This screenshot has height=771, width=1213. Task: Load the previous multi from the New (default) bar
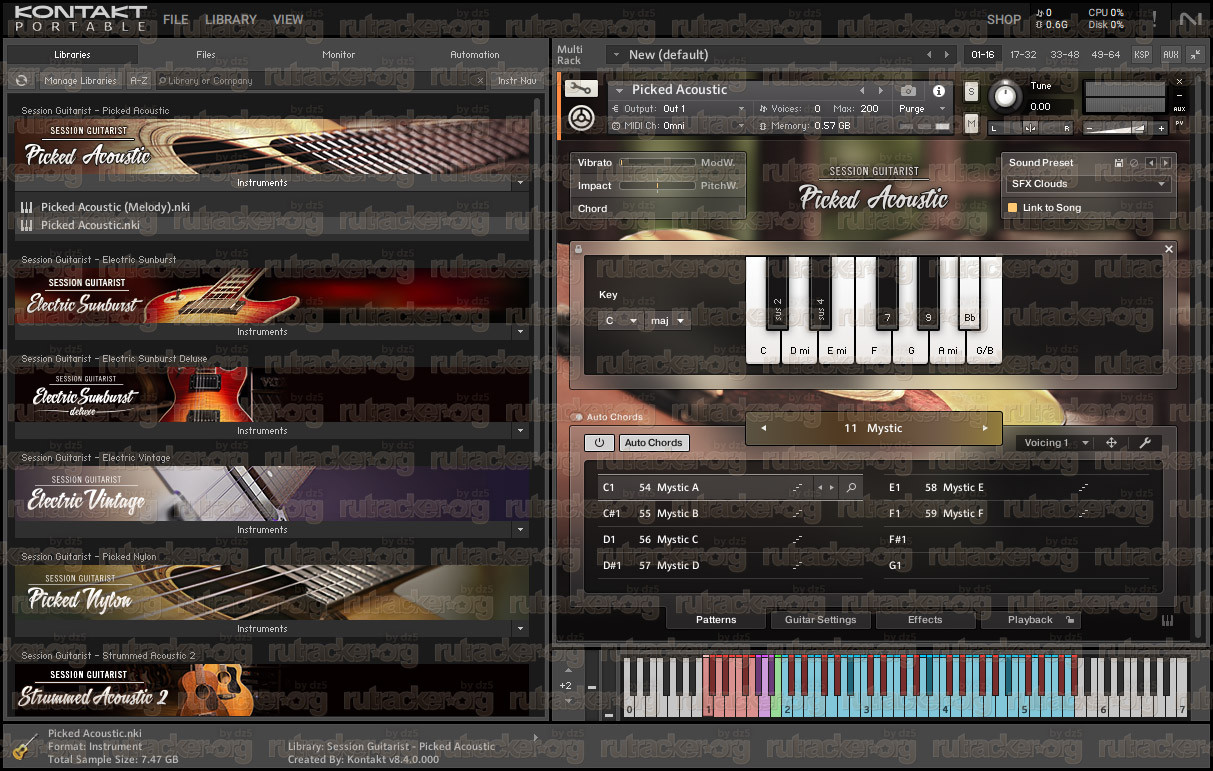click(929, 55)
